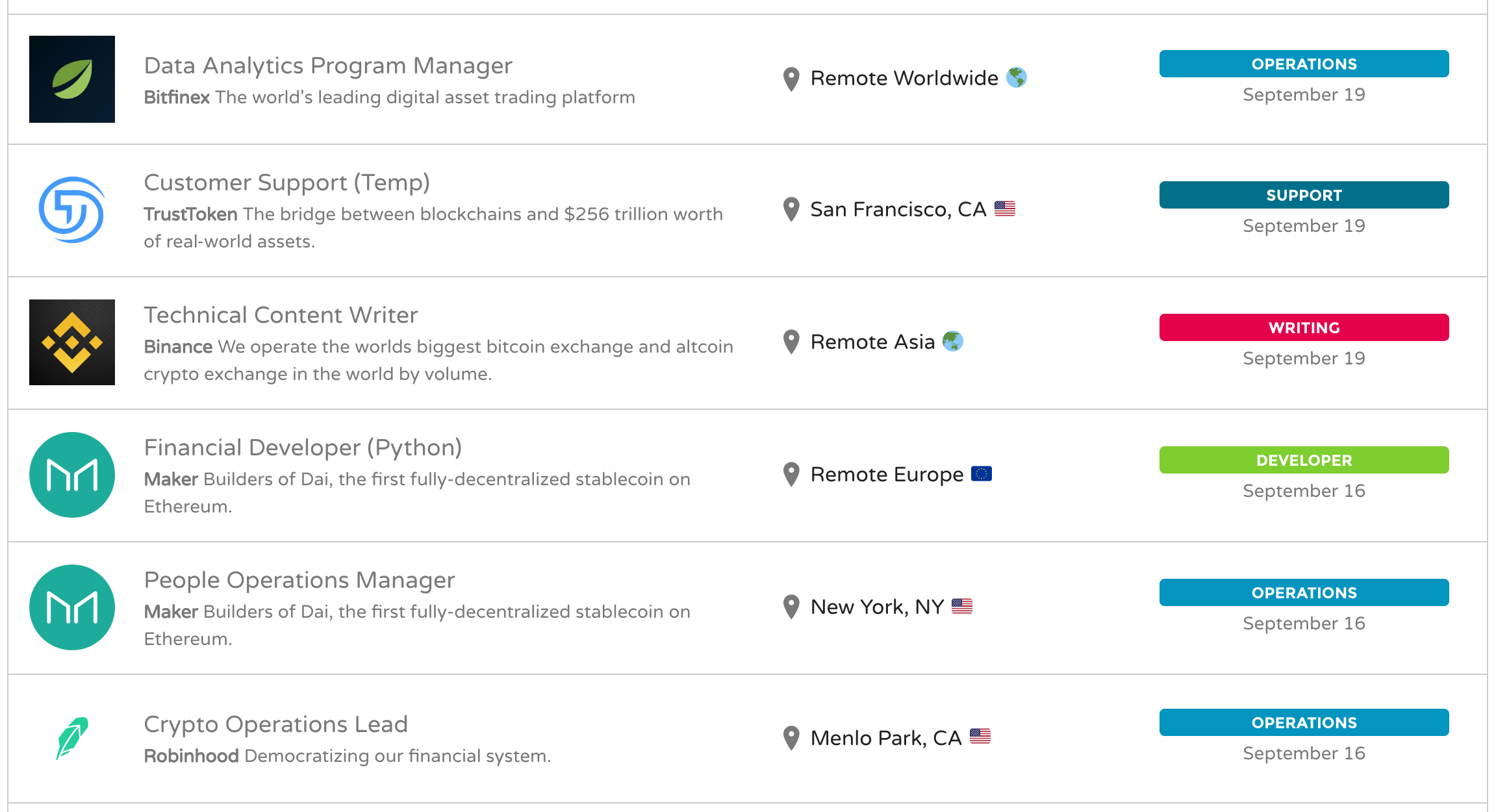
Task: Select the red WRITING category tag
Action: click(x=1304, y=327)
